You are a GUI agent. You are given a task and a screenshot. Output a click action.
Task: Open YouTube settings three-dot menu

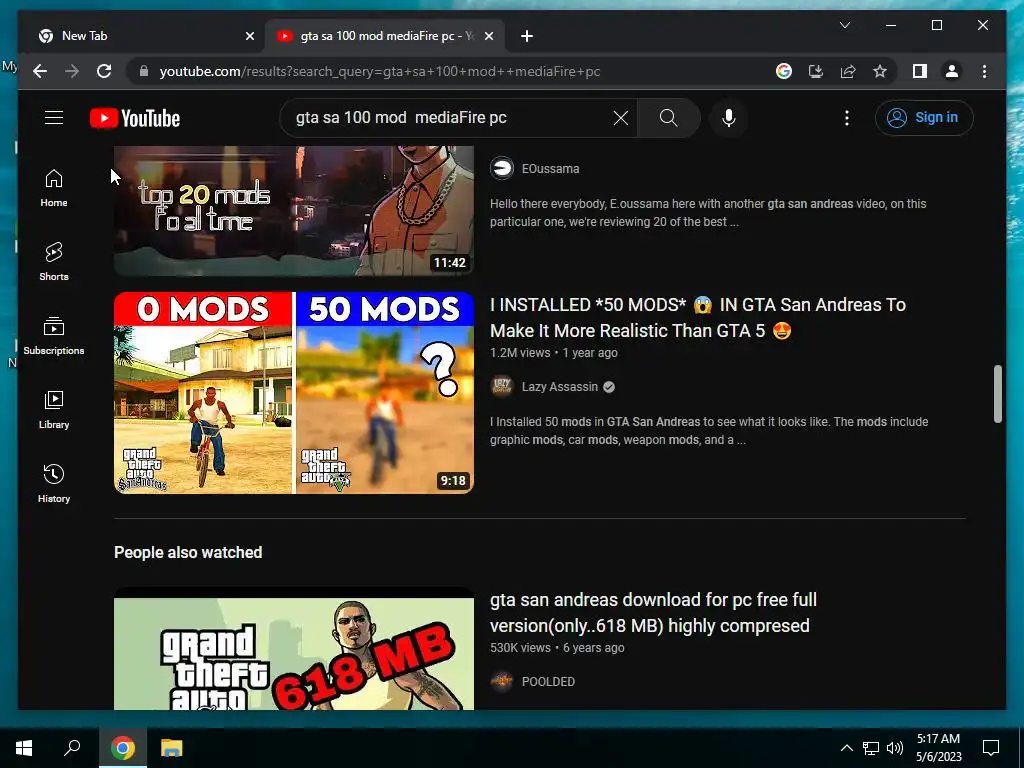click(x=846, y=118)
